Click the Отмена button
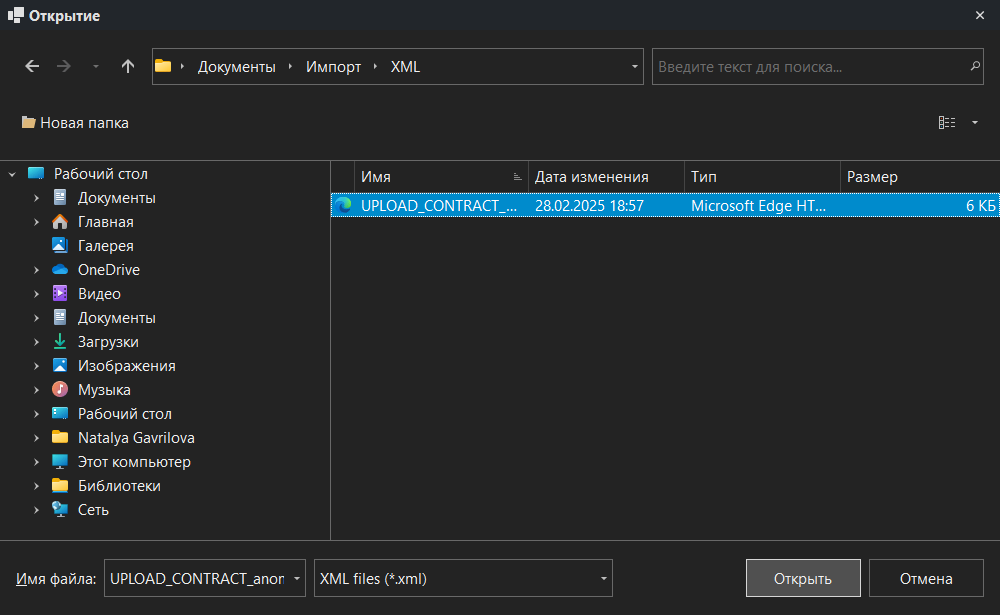 pyautogui.click(x=926, y=578)
